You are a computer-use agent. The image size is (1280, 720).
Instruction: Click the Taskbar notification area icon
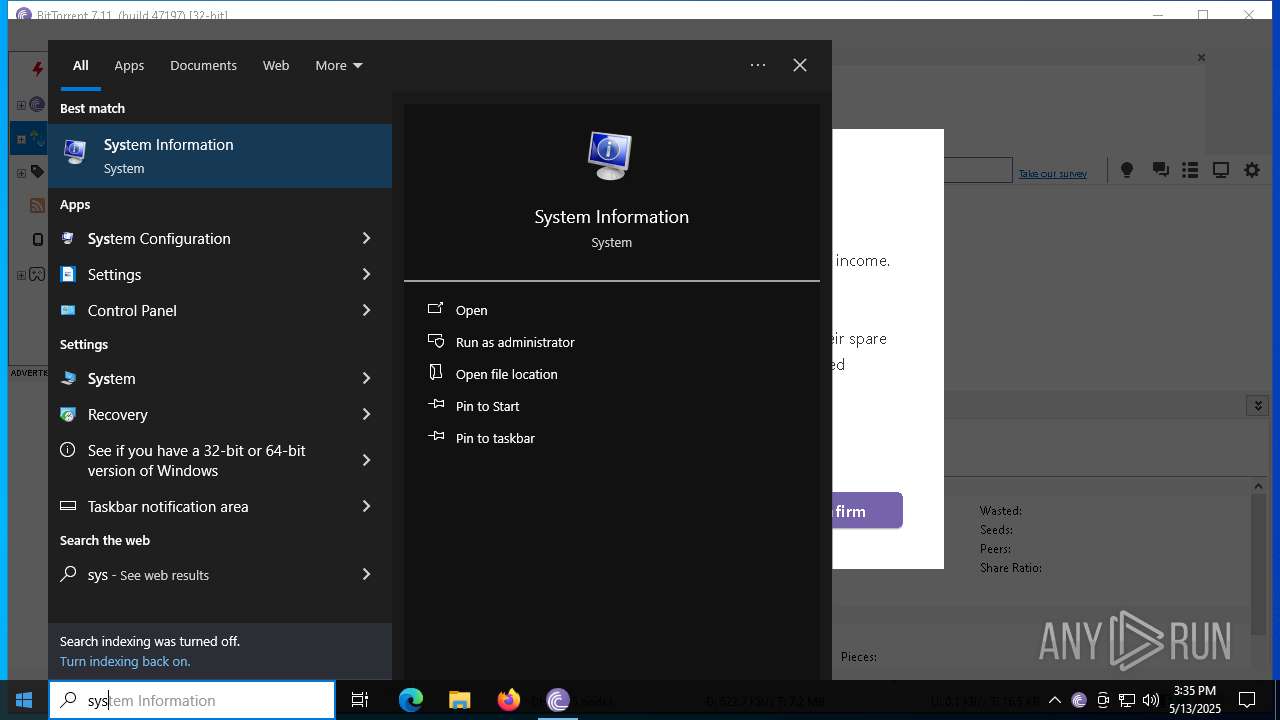pyautogui.click(x=68, y=506)
